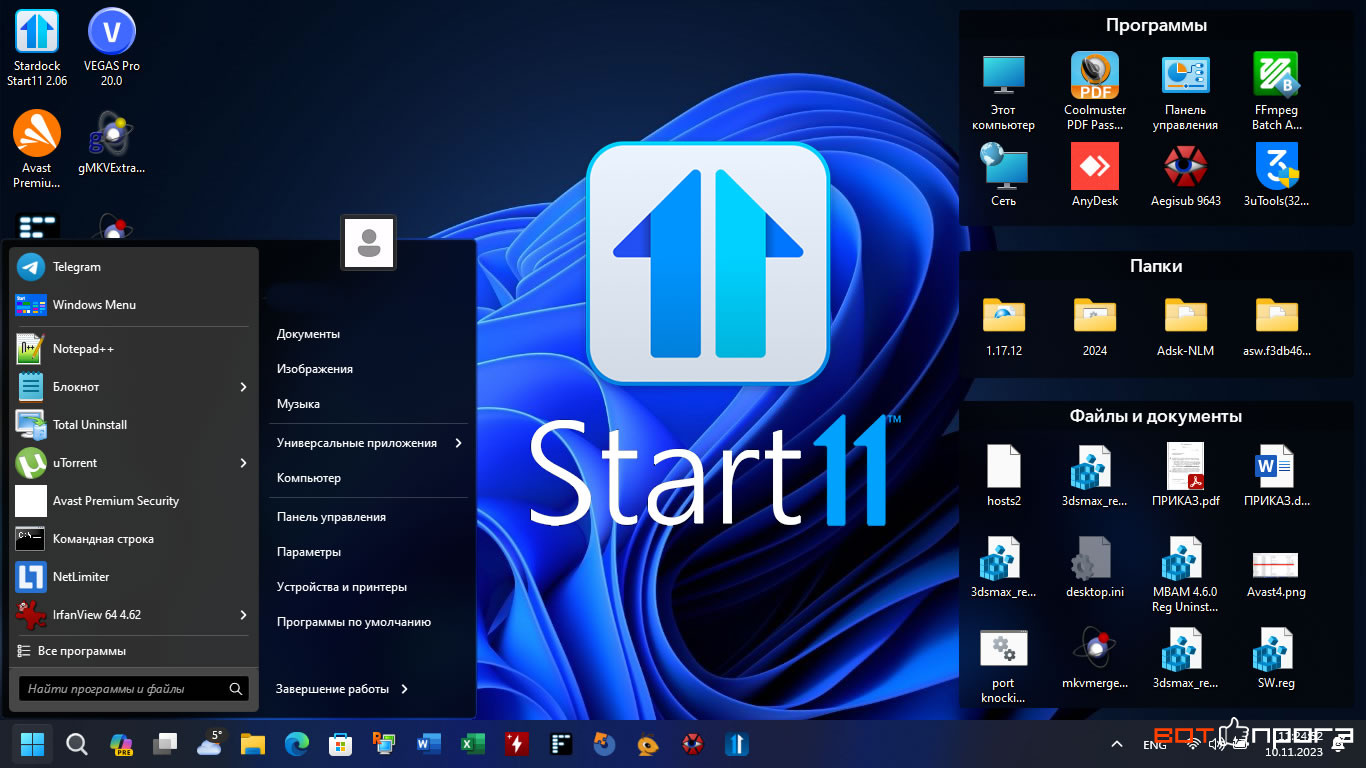1366x768 pixels.
Task: Click the user account avatar picture
Action: coord(368,243)
